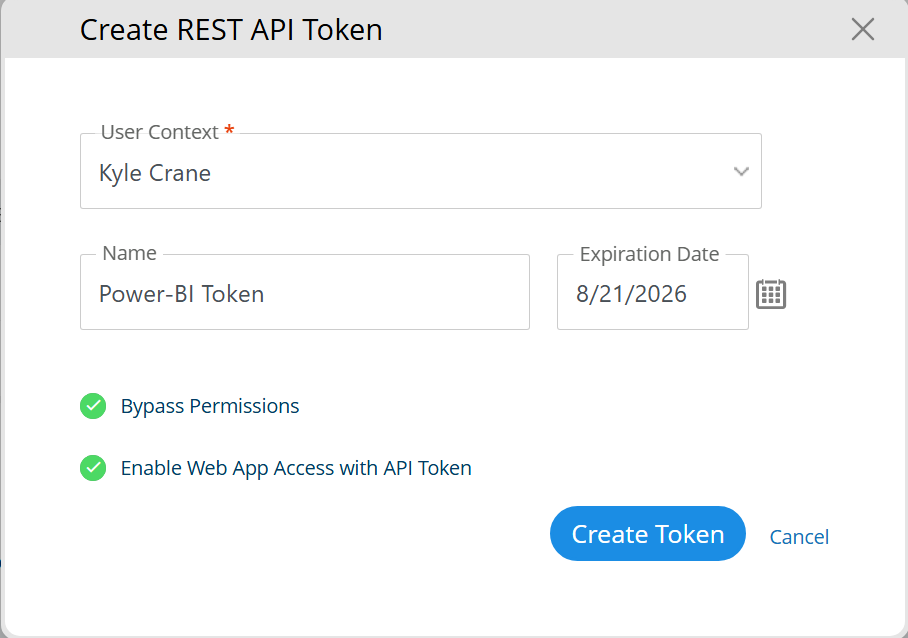Click the 8/21/2026 date value

click(631, 294)
